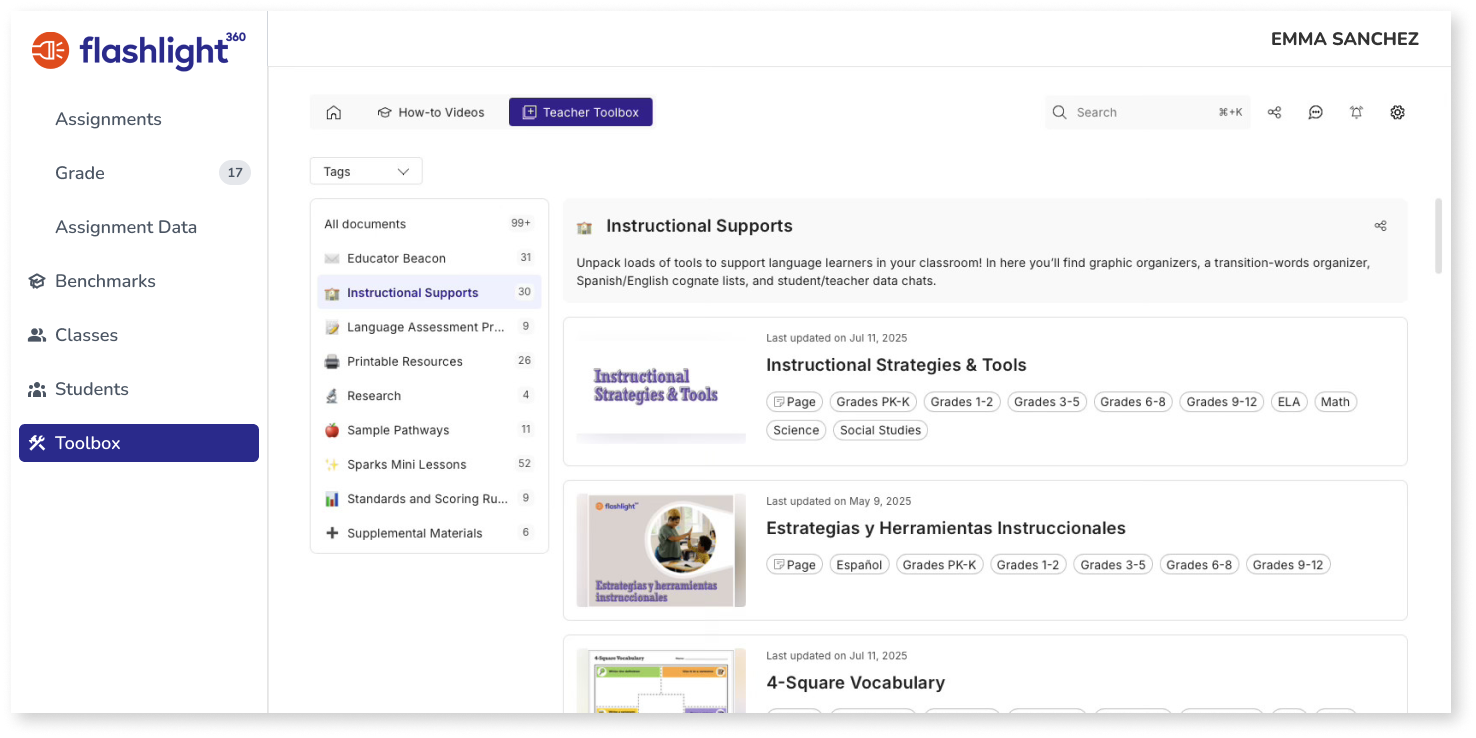Select the Instructional Supports category
The image size is (1476, 738).
tap(429, 292)
